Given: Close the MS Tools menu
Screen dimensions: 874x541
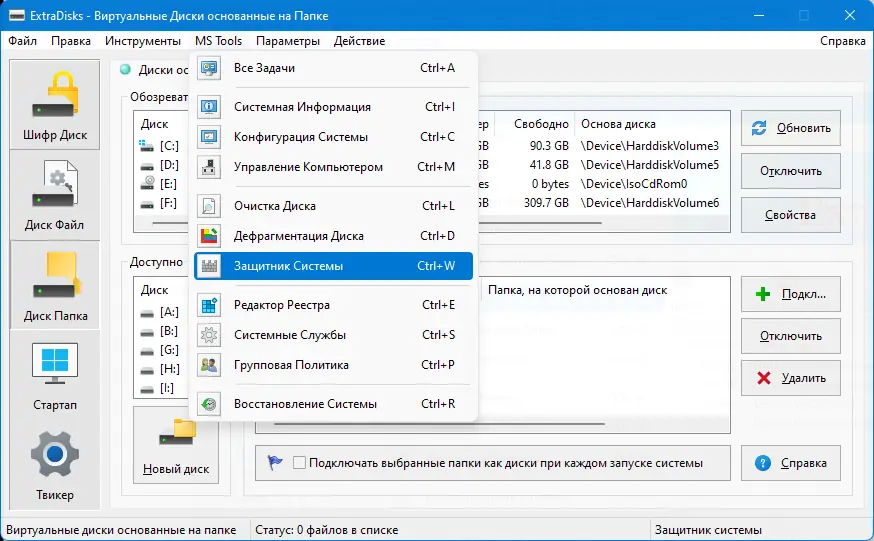Looking at the screenshot, I should pyautogui.click(x=218, y=41).
